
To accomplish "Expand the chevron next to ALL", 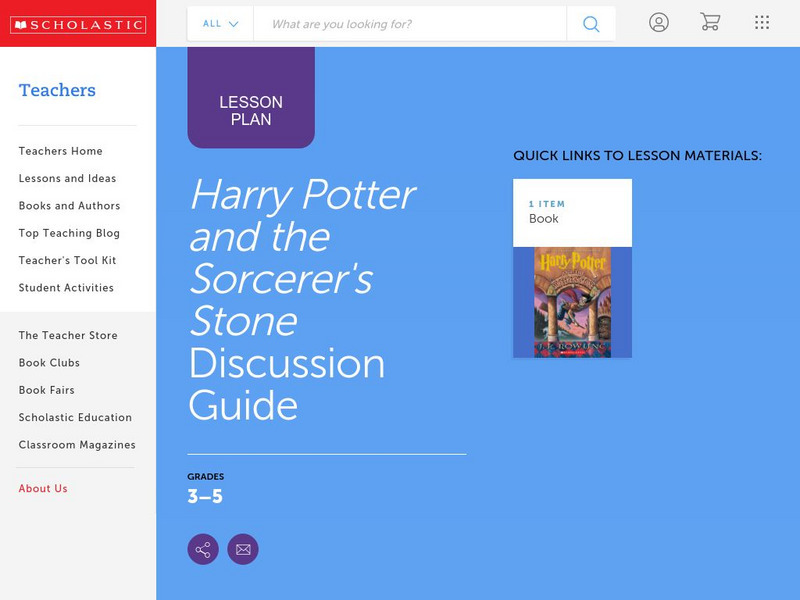I will point(235,23).
